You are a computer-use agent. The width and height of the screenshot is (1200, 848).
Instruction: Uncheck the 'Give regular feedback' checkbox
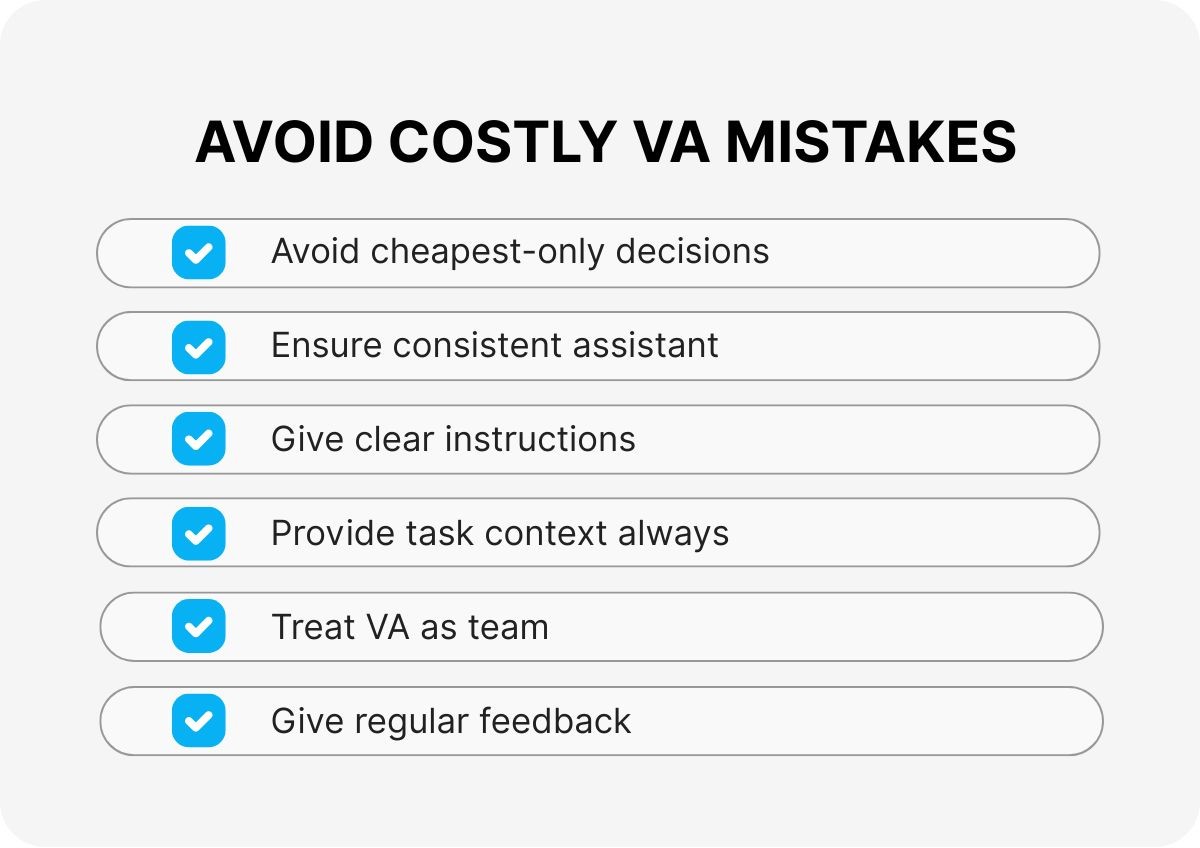pyautogui.click(x=198, y=721)
